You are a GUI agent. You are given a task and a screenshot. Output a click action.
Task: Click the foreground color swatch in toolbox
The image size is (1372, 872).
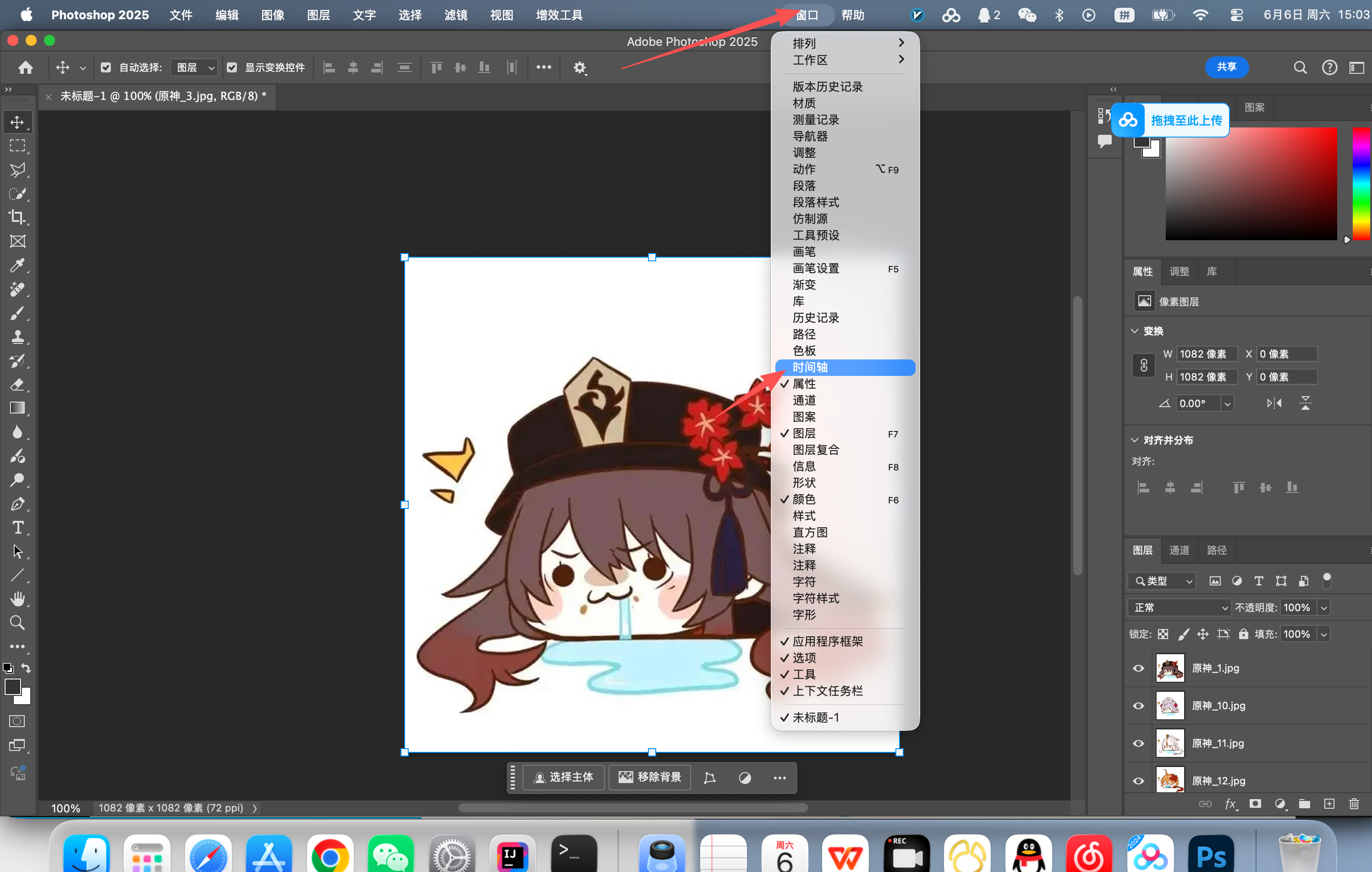(12, 687)
